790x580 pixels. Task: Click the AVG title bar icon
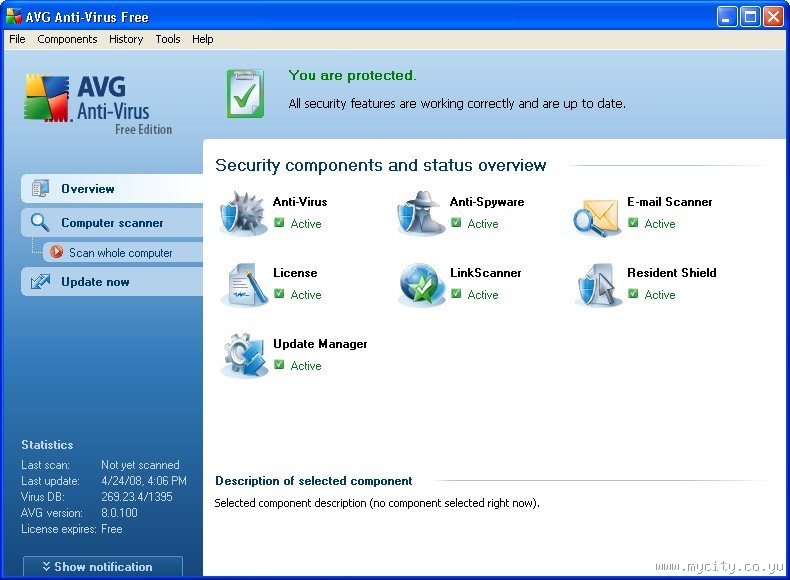pyautogui.click(x=14, y=16)
